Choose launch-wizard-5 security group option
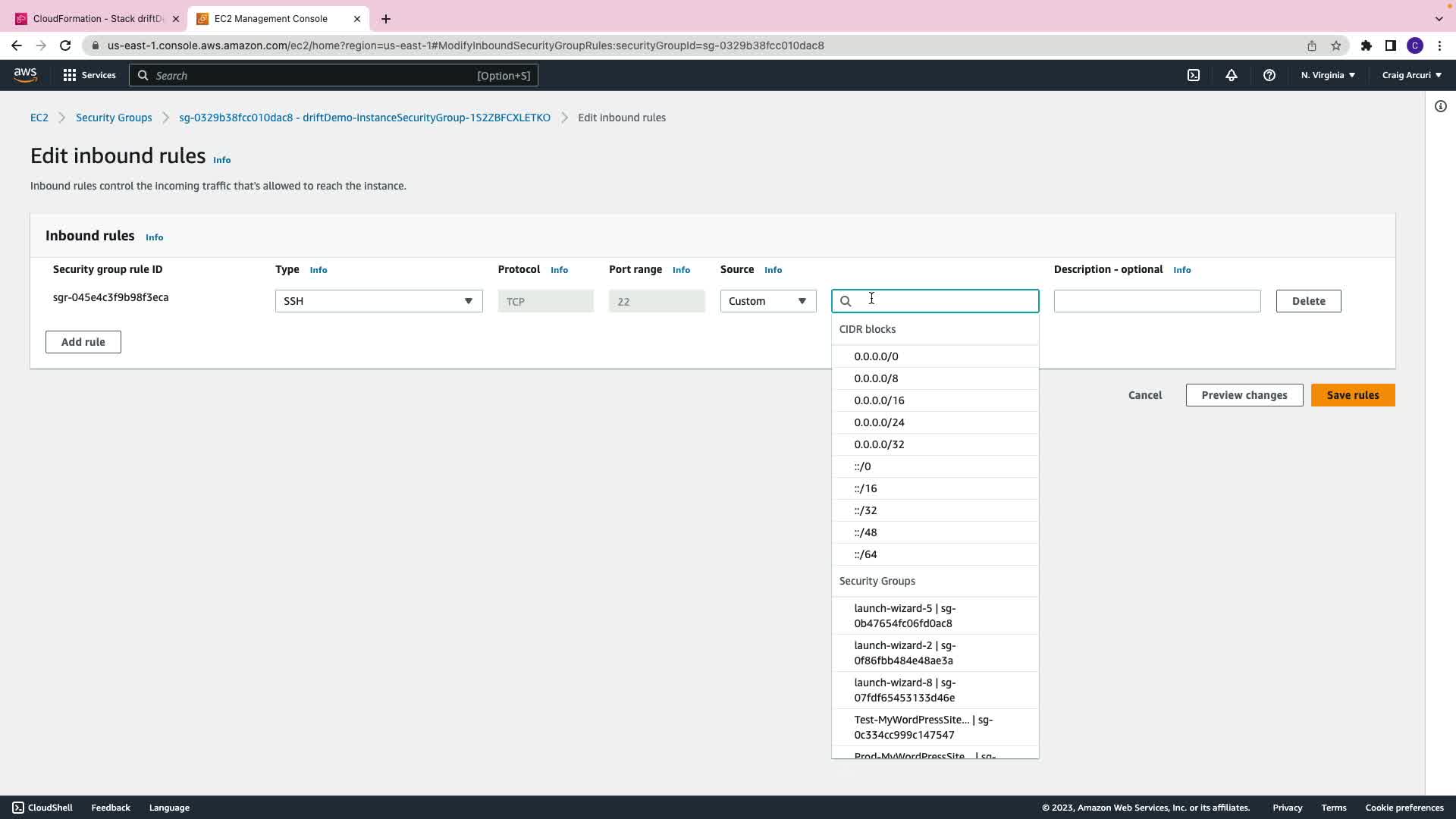 click(905, 616)
